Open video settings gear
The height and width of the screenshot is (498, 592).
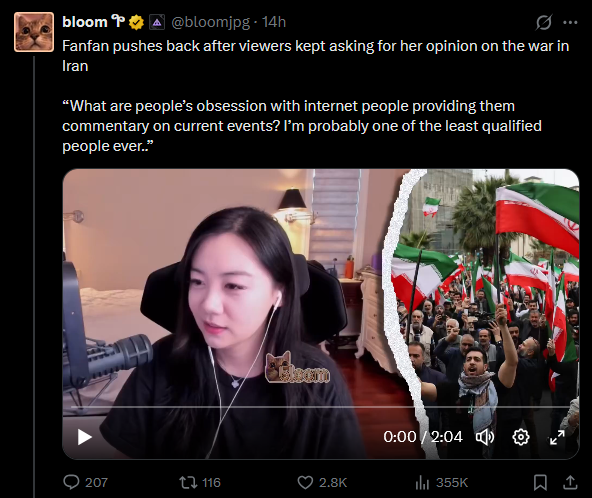coord(521,437)
